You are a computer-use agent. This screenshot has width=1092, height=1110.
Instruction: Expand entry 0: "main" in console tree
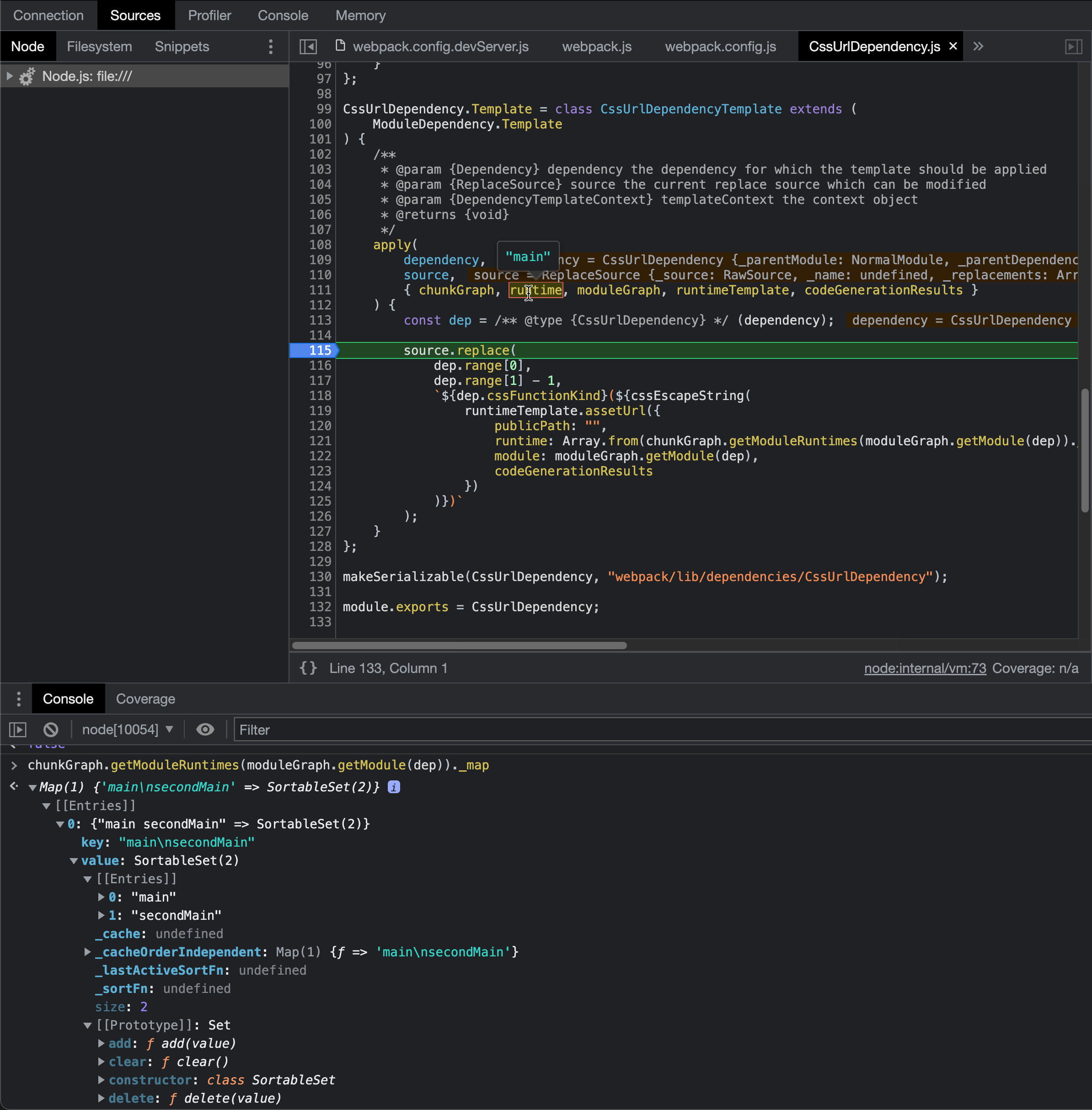click(x=102, y=897)
